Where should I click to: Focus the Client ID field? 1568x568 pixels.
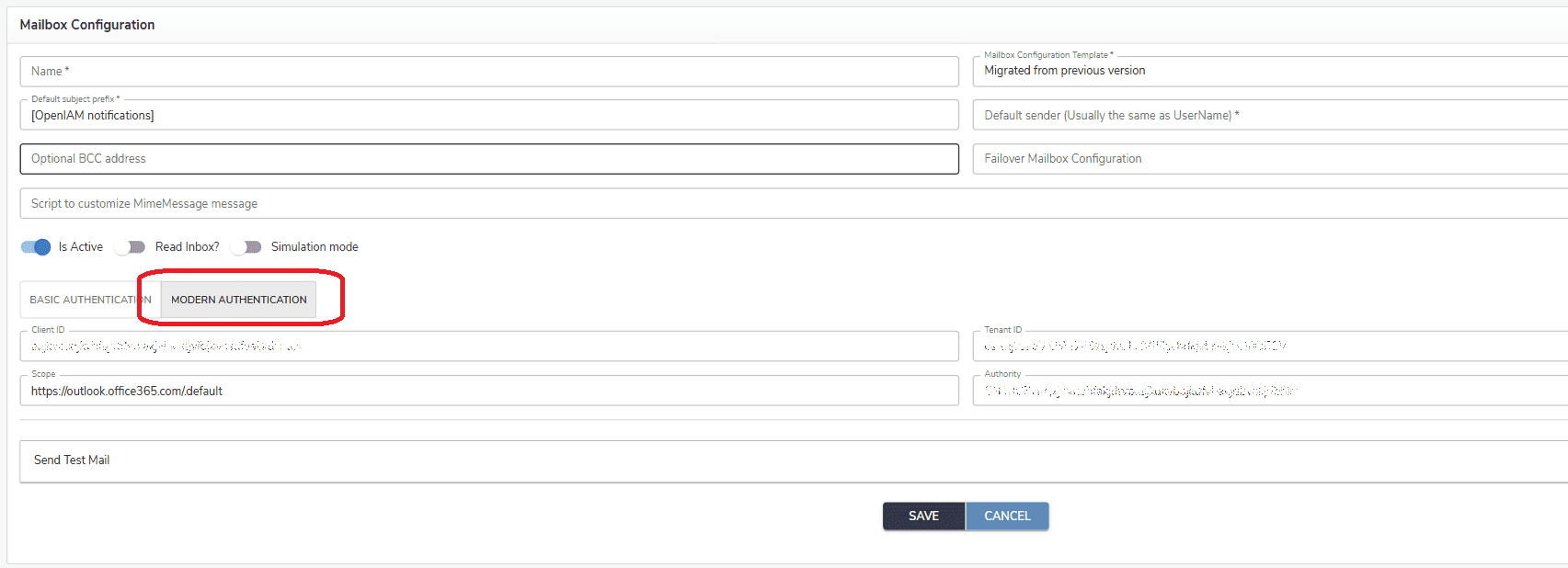(487, 346)
